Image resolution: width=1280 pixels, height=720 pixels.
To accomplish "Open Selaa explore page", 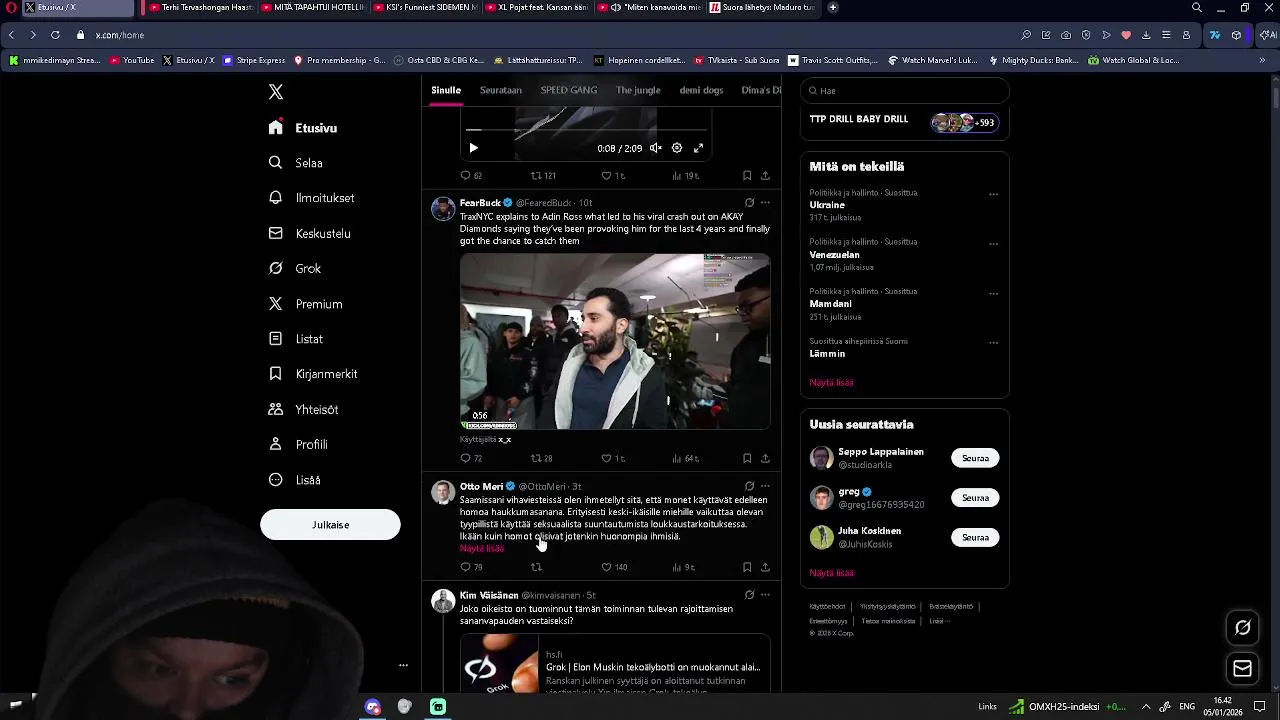I will 296,163.
